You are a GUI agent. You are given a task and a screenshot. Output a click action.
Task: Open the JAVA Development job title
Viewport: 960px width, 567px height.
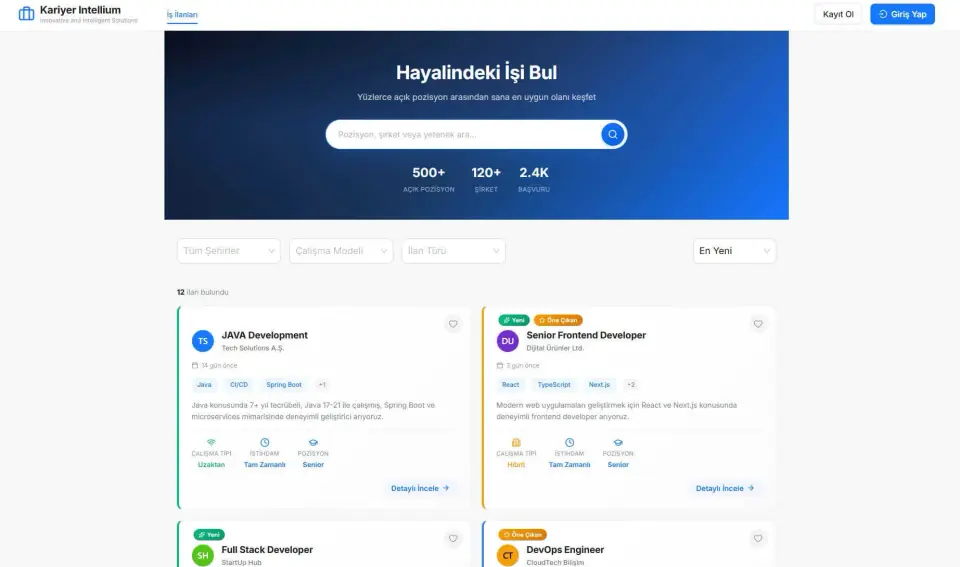(264, 335)
